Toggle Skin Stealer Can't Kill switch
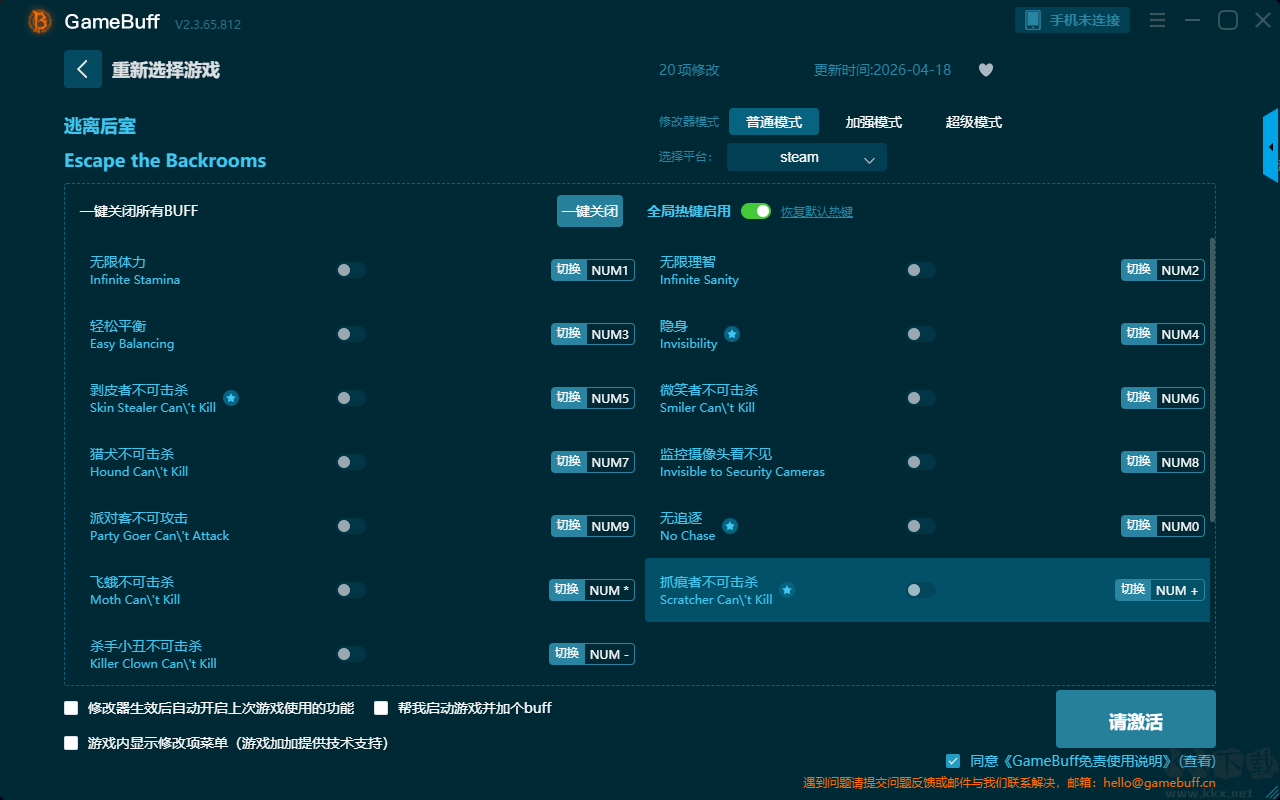This screenshot has height=800, width=1280. (x=351, y=398)
